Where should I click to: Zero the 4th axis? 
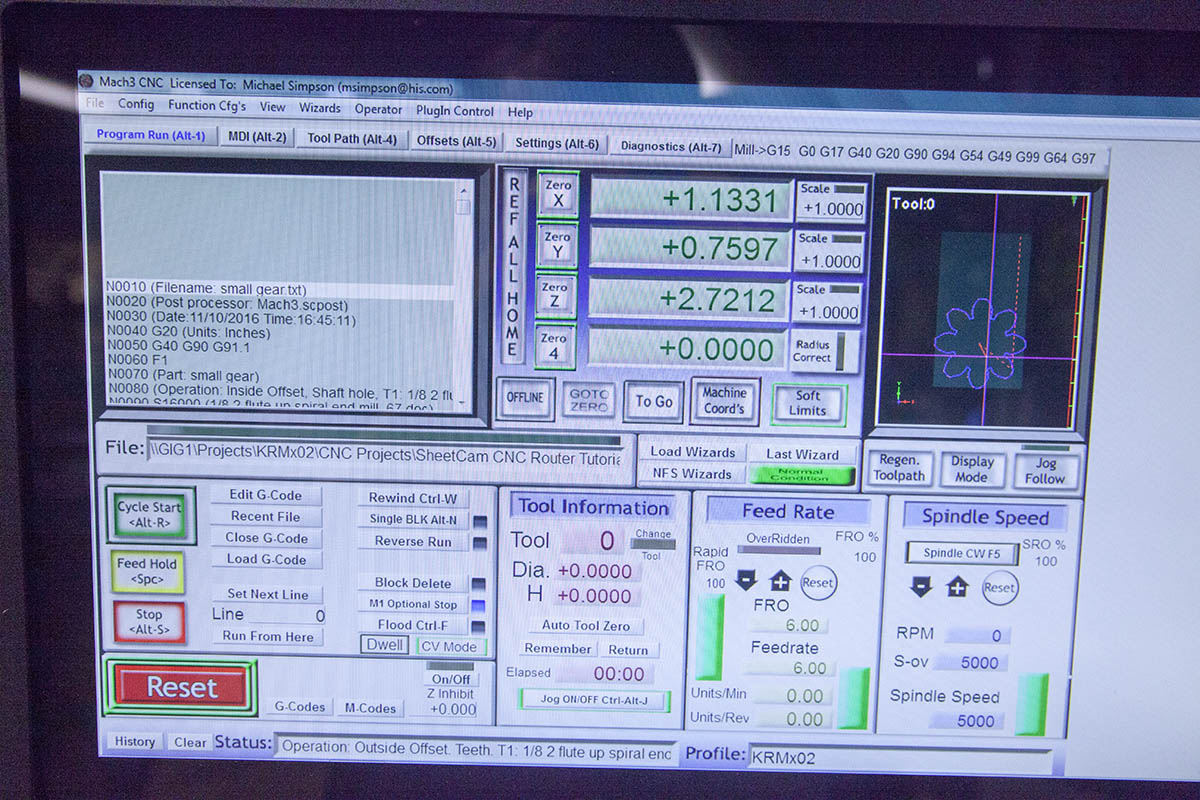[555, 346]
